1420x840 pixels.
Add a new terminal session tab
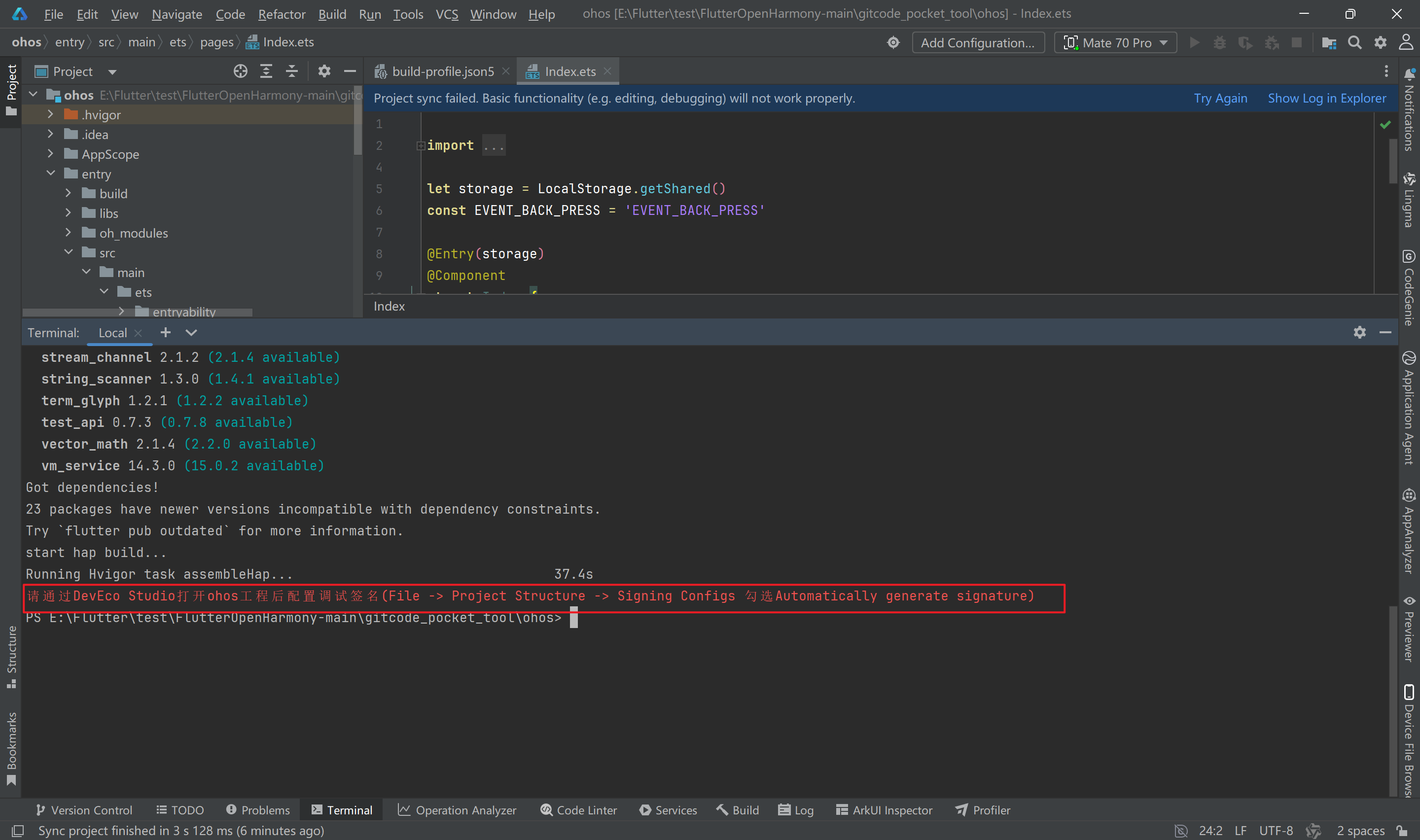(165, 332)
